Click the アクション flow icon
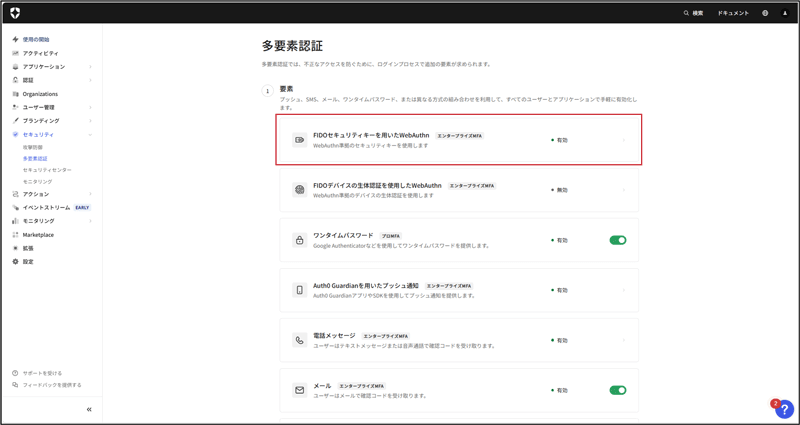The image size is (800, 425). (15, 194)
